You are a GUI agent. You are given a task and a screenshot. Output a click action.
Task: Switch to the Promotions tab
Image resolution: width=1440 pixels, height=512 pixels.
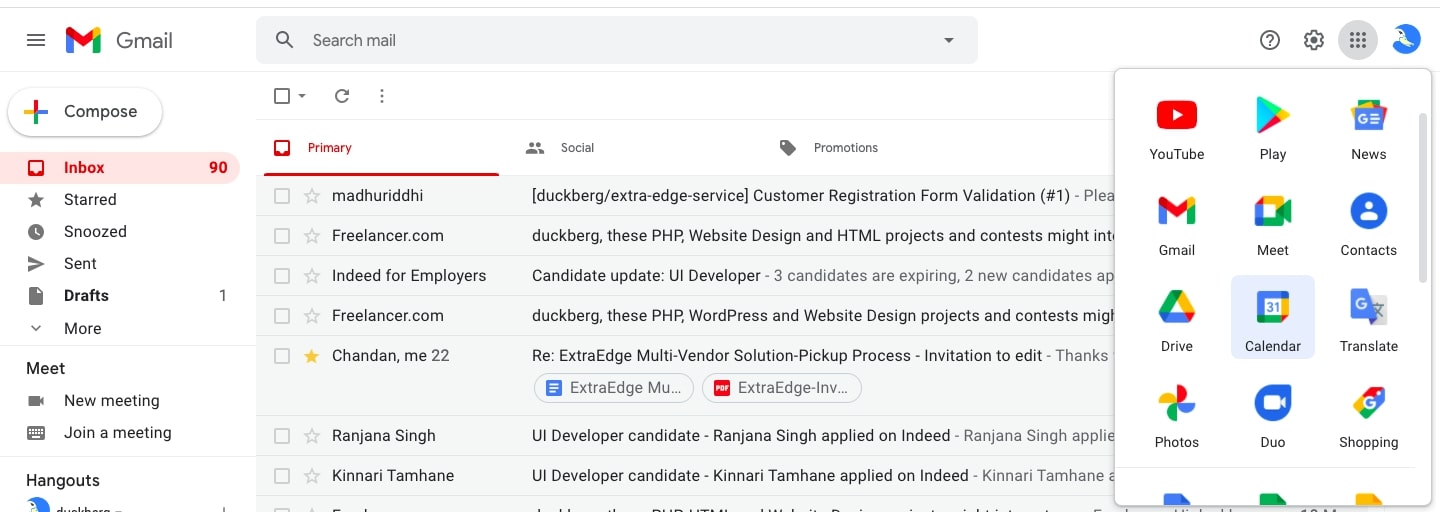pos(844,148)
